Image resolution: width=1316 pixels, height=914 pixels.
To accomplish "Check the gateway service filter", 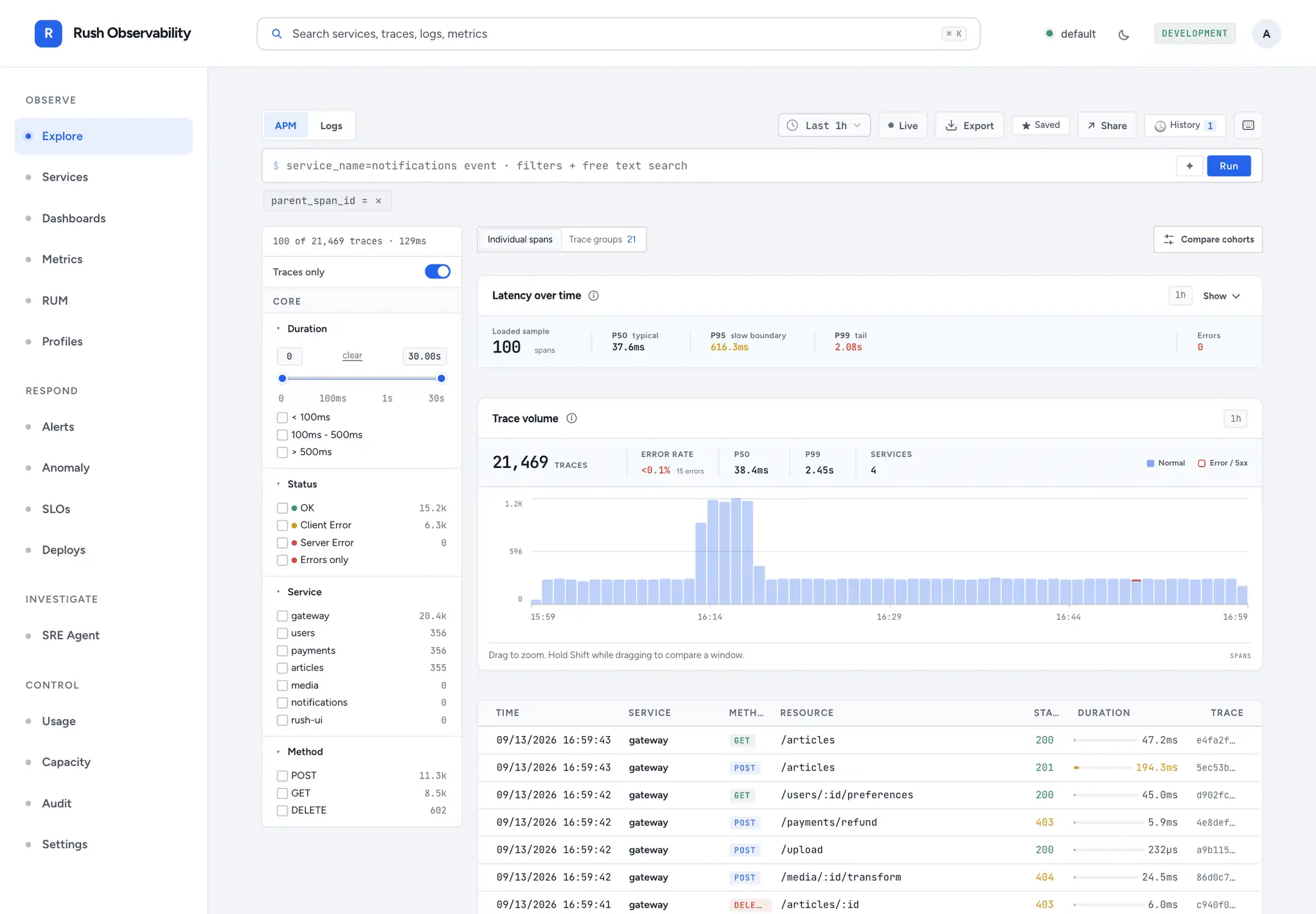I will tap(282, 616).
